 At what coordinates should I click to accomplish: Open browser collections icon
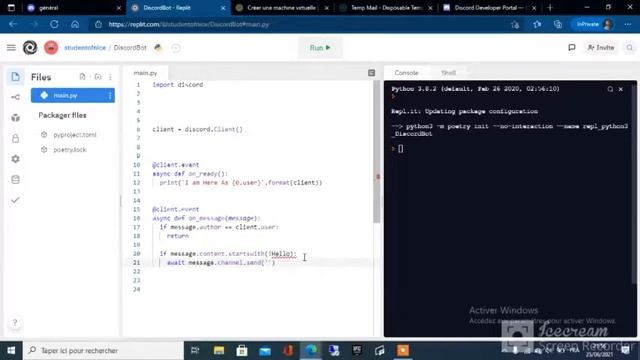click(x=558, y=24)
